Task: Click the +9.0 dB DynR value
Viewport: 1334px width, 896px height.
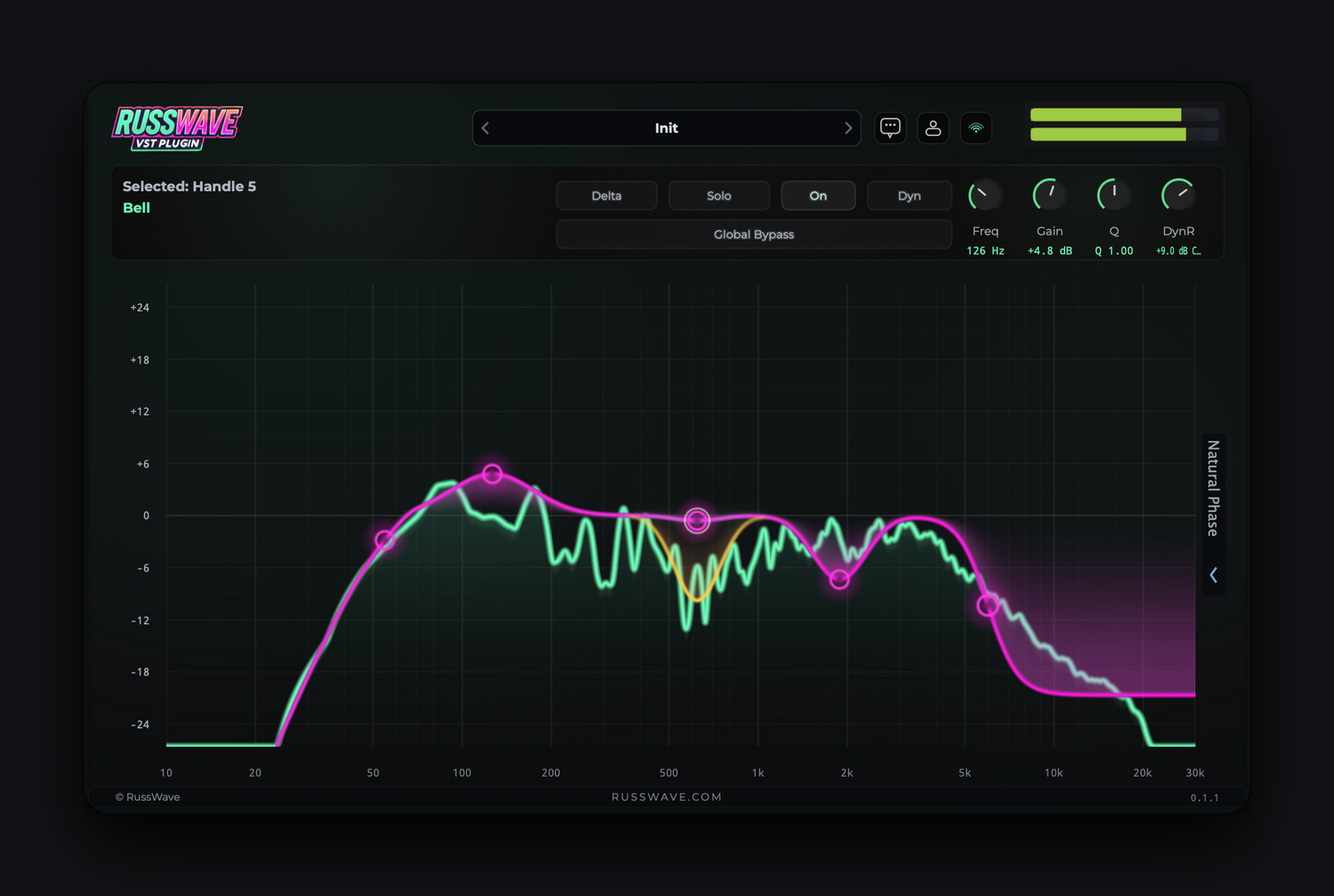Action: [1178, 251]
